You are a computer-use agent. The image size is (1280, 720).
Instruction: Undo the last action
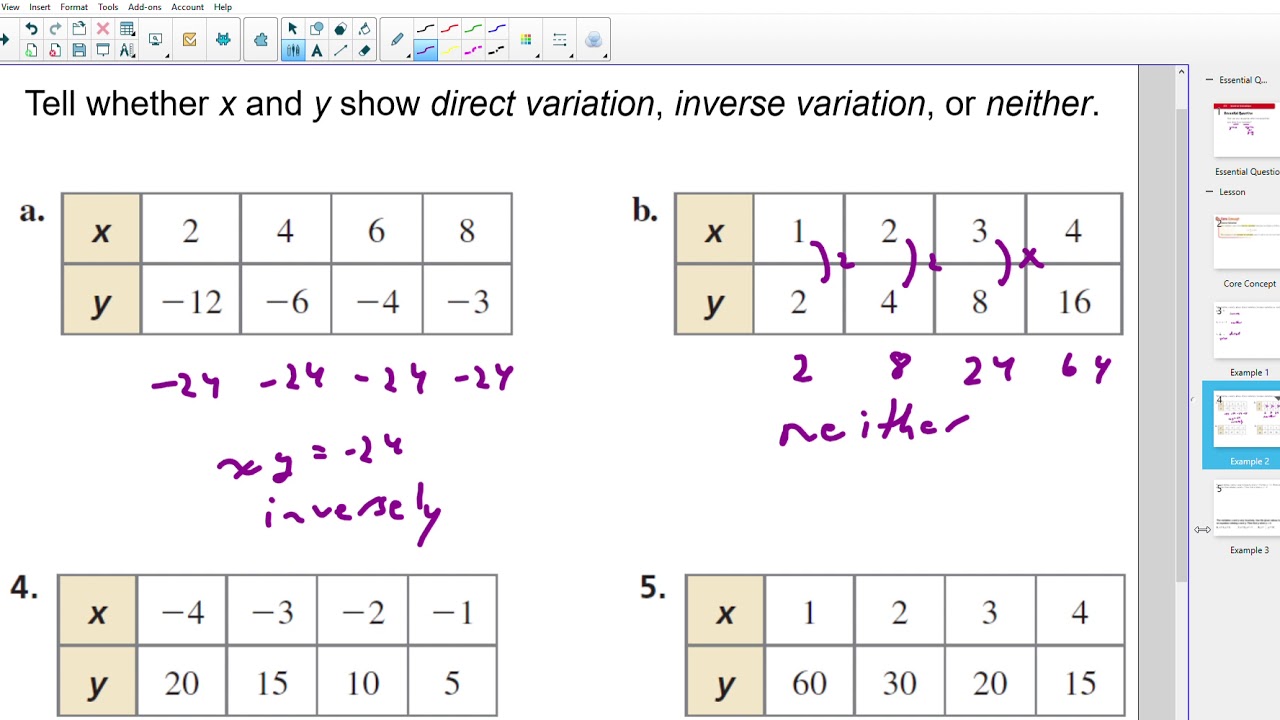31,29
